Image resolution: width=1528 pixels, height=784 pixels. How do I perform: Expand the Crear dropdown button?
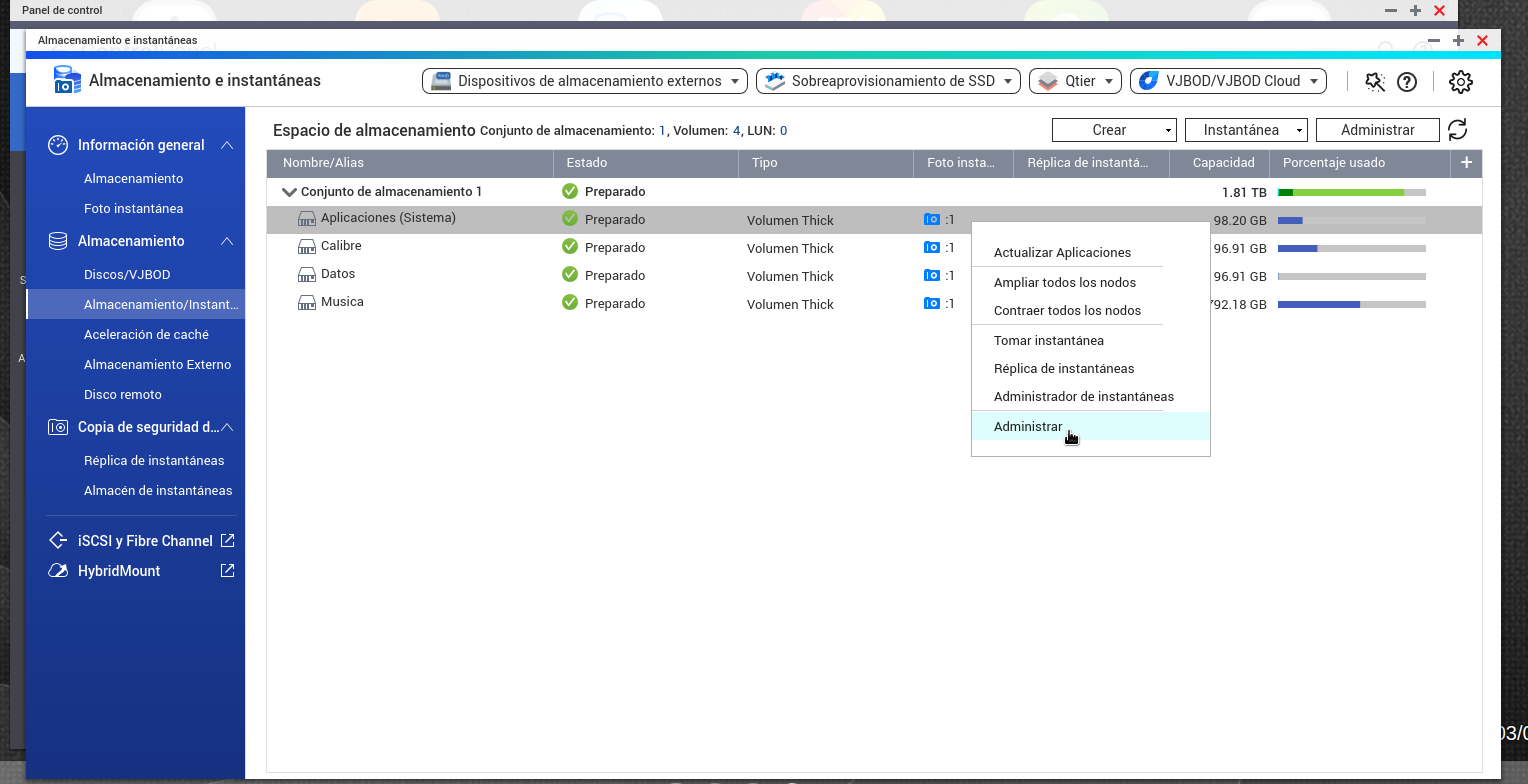(x=1114, y=130)
